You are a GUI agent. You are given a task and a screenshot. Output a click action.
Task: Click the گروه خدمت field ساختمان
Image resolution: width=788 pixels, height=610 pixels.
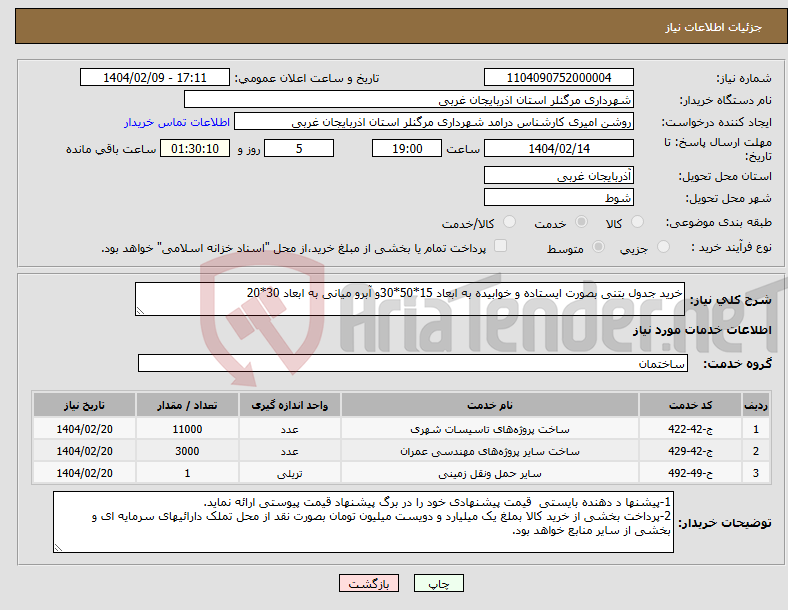[413, 363]
